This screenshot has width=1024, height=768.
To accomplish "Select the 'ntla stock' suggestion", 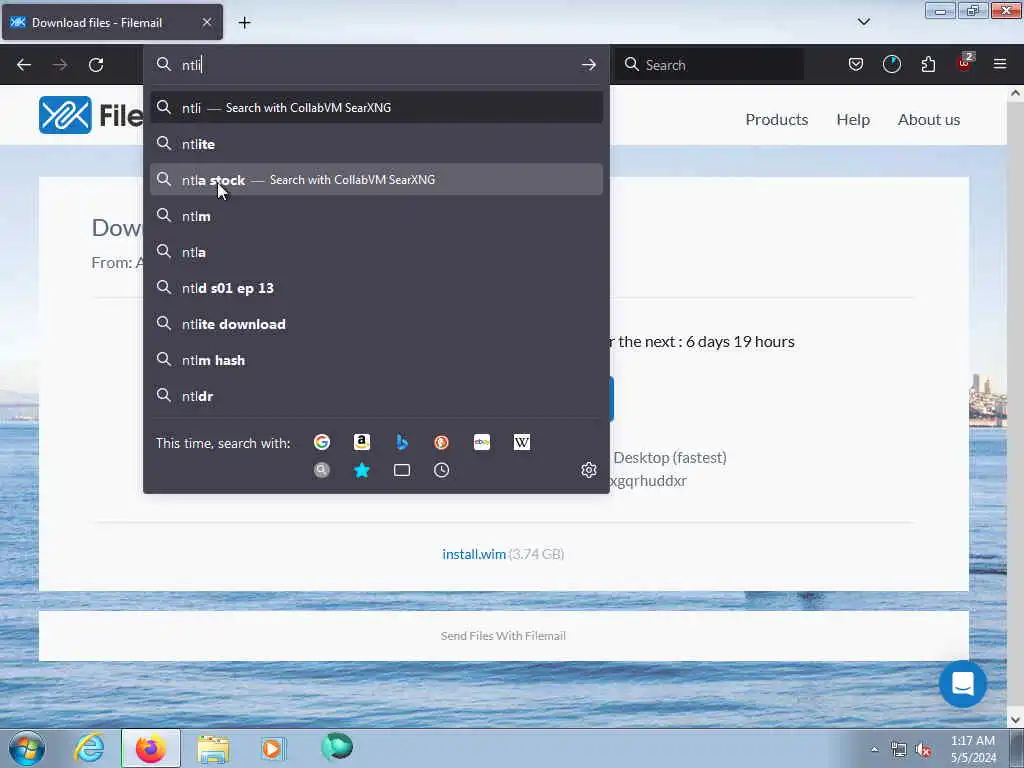I will (x=376, y=180).
